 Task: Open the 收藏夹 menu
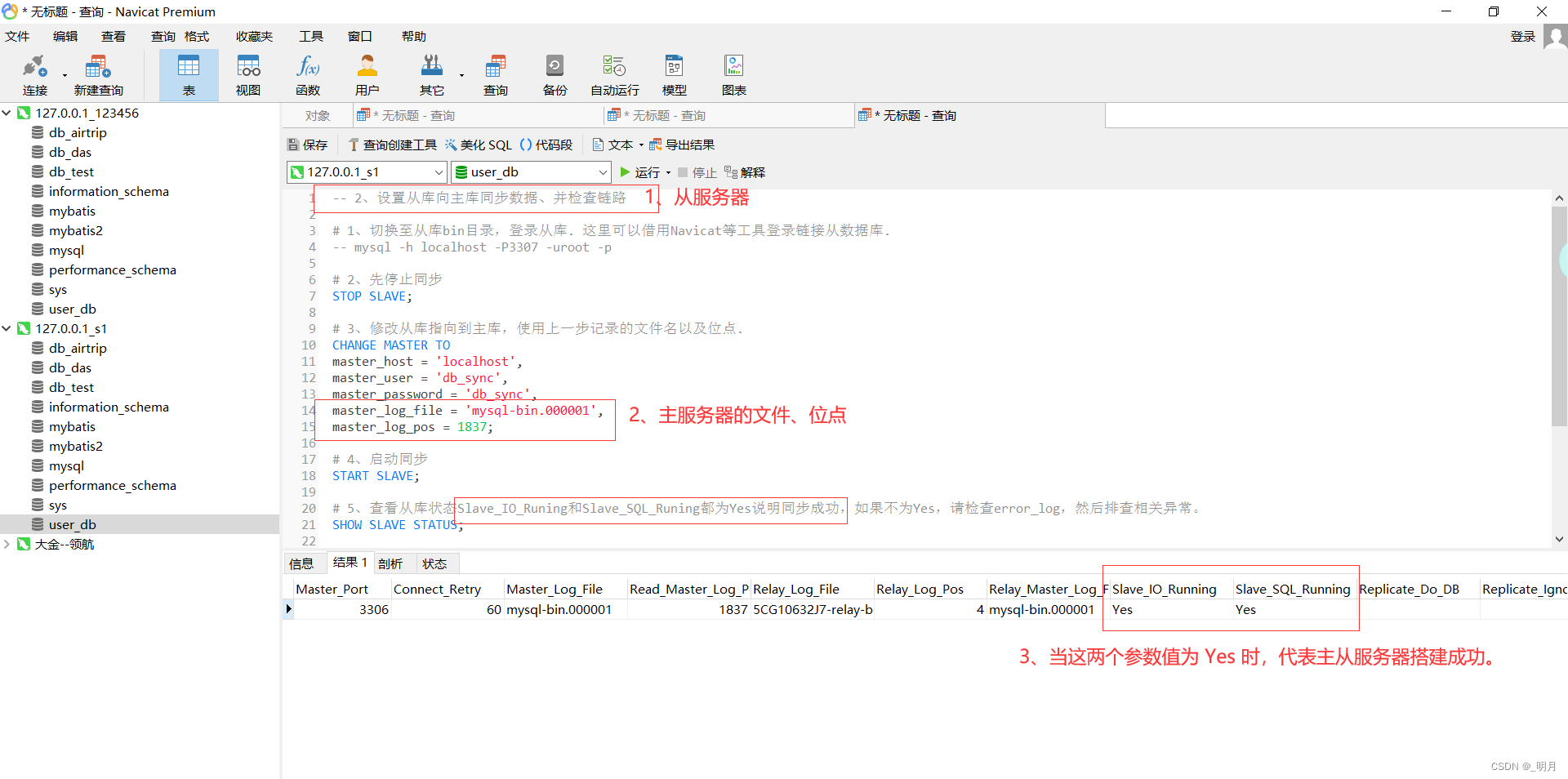(x=254, y=37)
